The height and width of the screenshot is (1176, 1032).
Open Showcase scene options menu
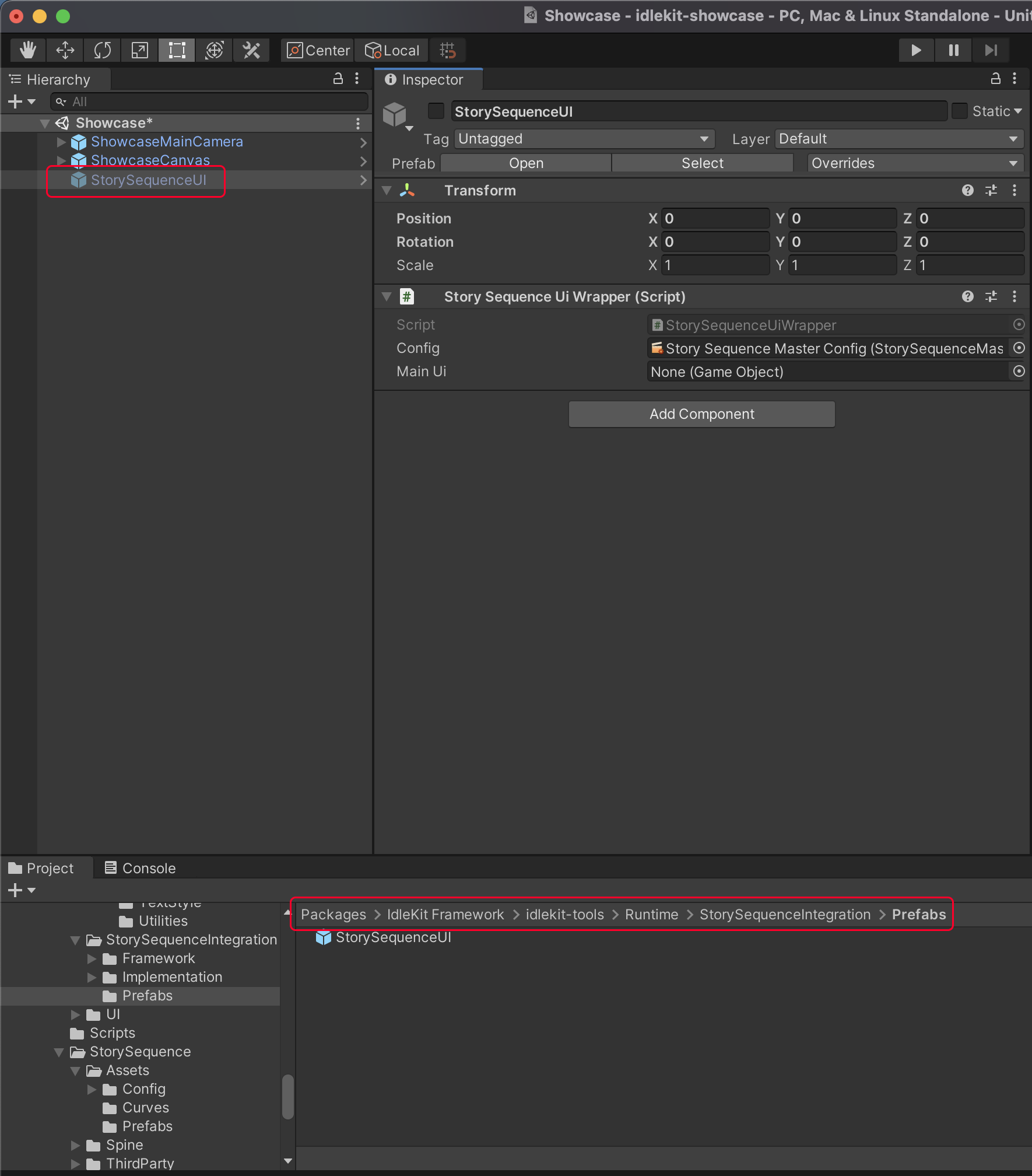pyautogui.click(x=358, y=123)
